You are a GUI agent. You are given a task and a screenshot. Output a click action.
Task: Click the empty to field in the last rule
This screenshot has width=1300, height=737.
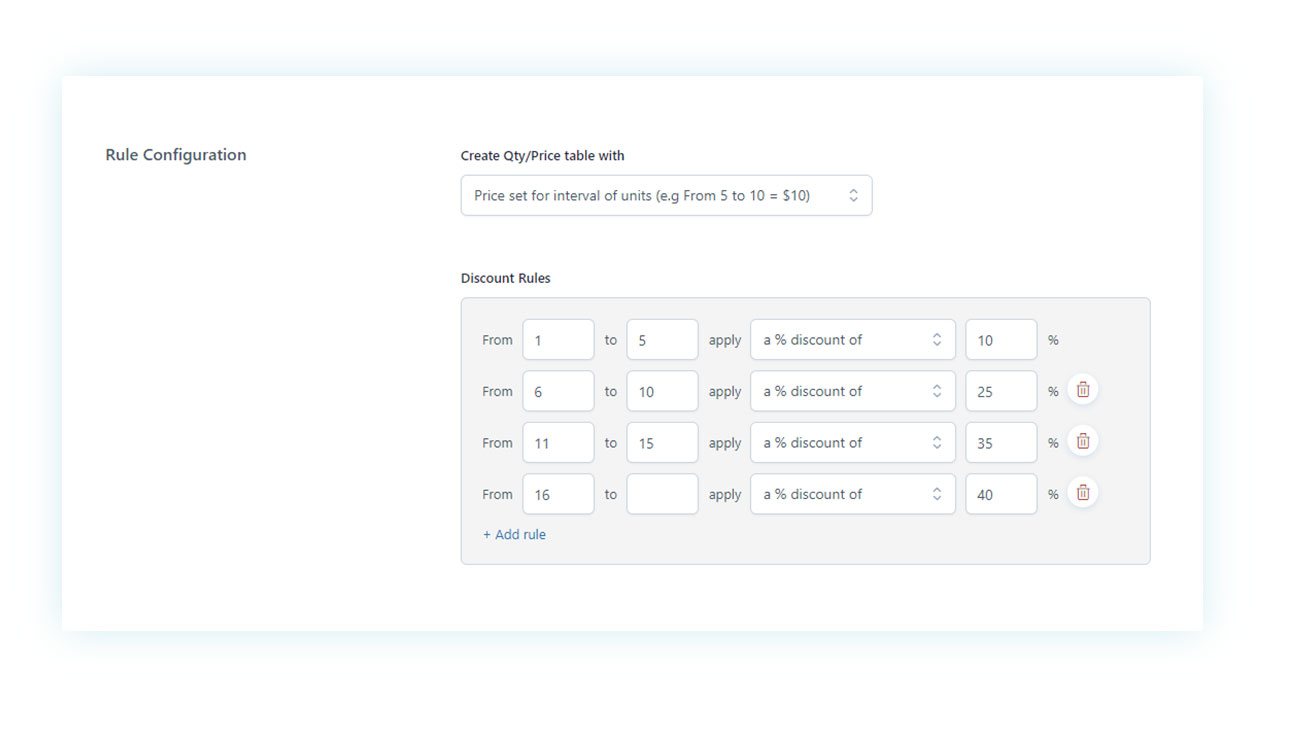coord(662,494)
